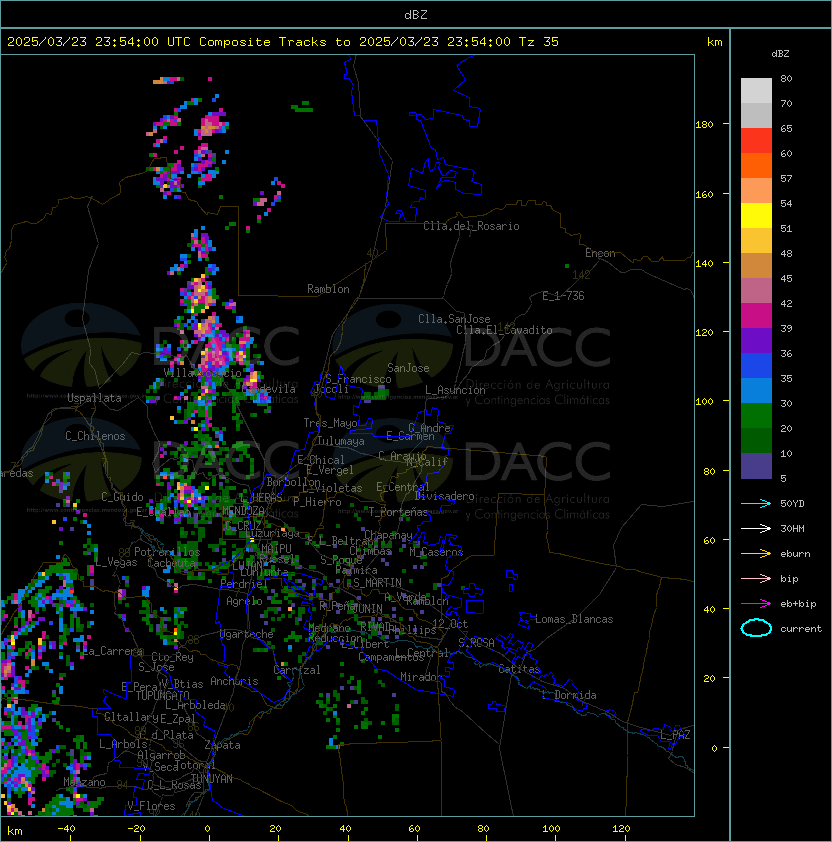Image resolution: width=832 pixels, height=842 pixels.
Task: Select the pink bip arrow in legend
Action: click(x=756, y=578)
